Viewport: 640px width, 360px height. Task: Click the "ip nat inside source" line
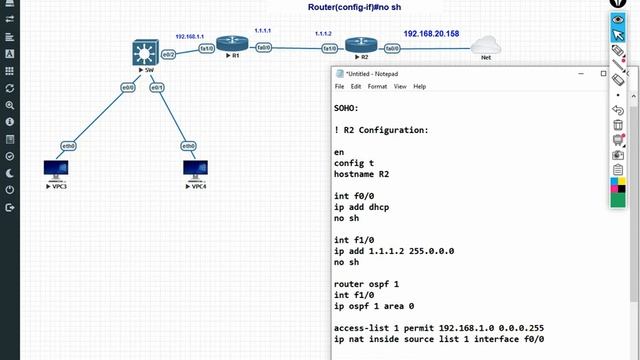(439, 339)
